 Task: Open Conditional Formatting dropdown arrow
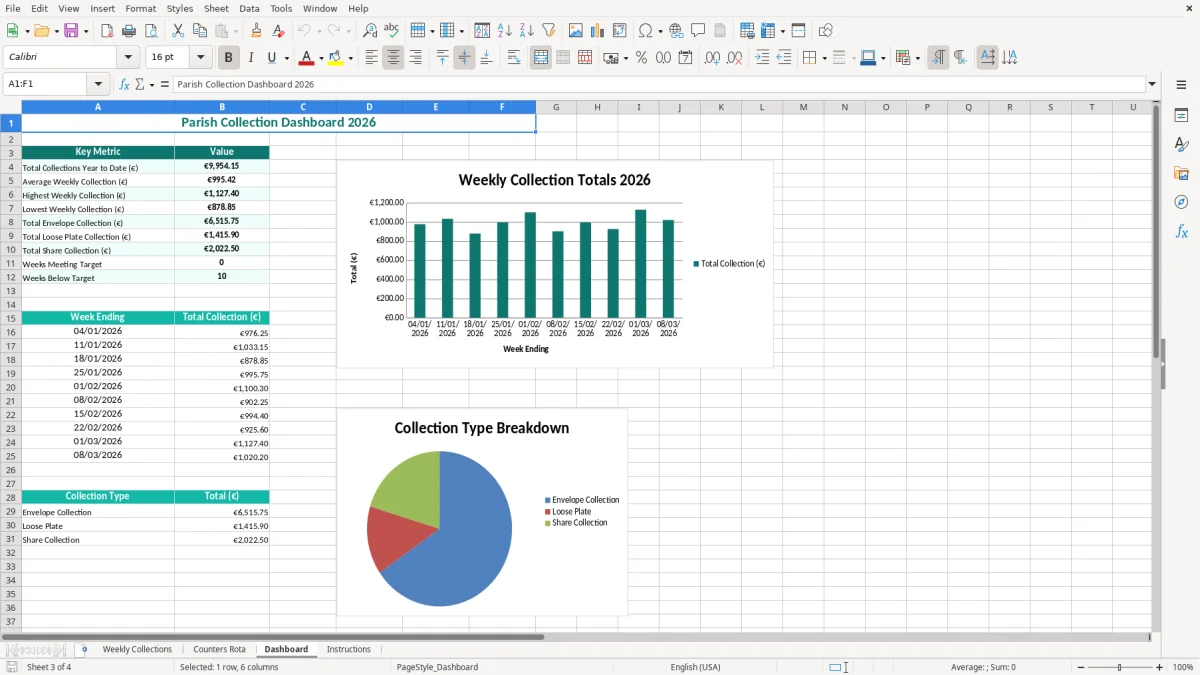[917, 58]
